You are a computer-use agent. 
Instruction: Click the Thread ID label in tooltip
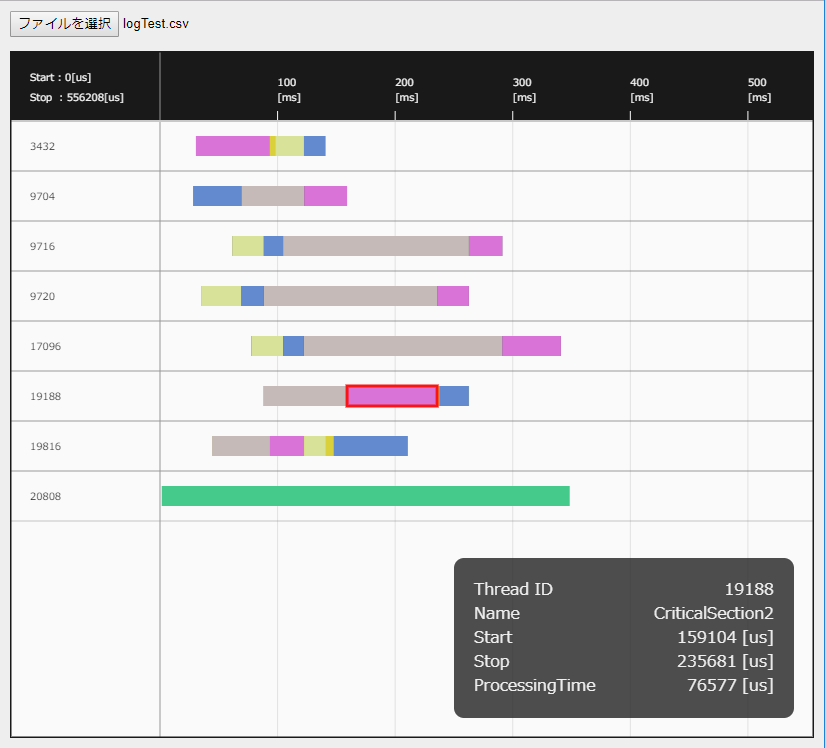513,589
